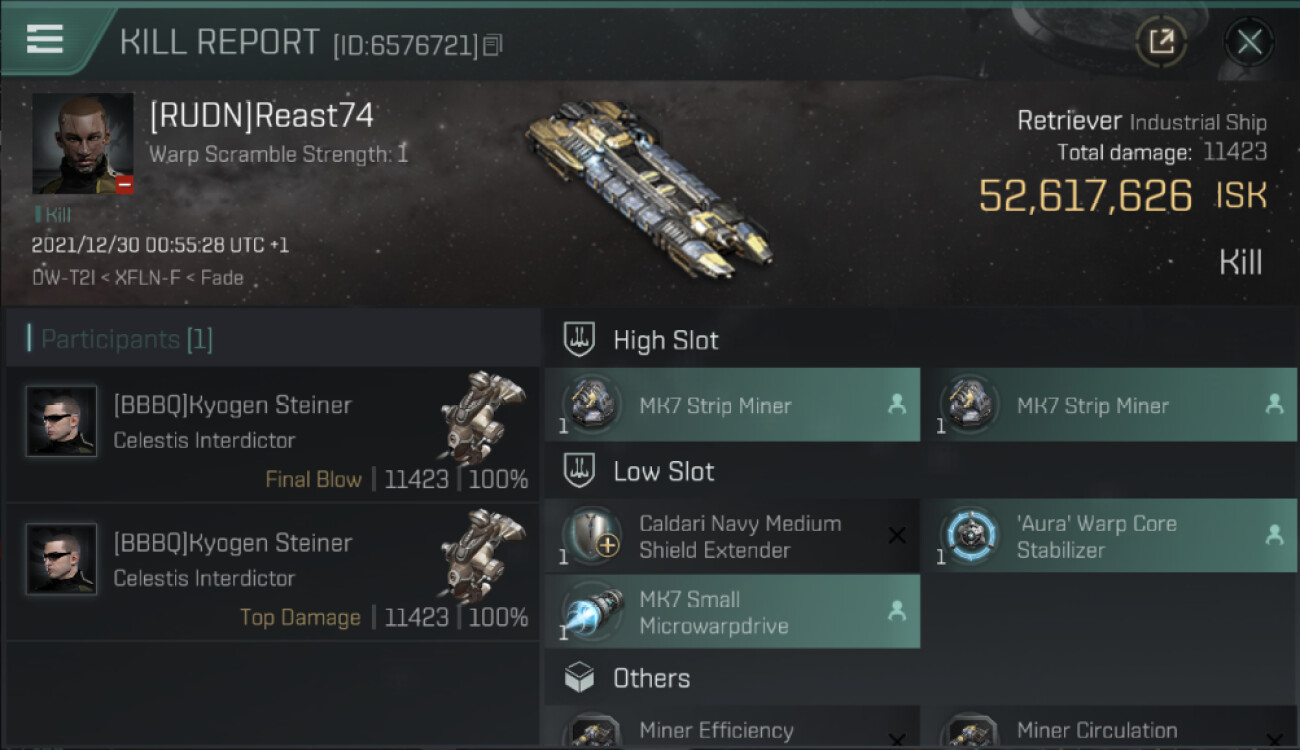
Task: Click the Low Slot section header
Action: [664, 472]
